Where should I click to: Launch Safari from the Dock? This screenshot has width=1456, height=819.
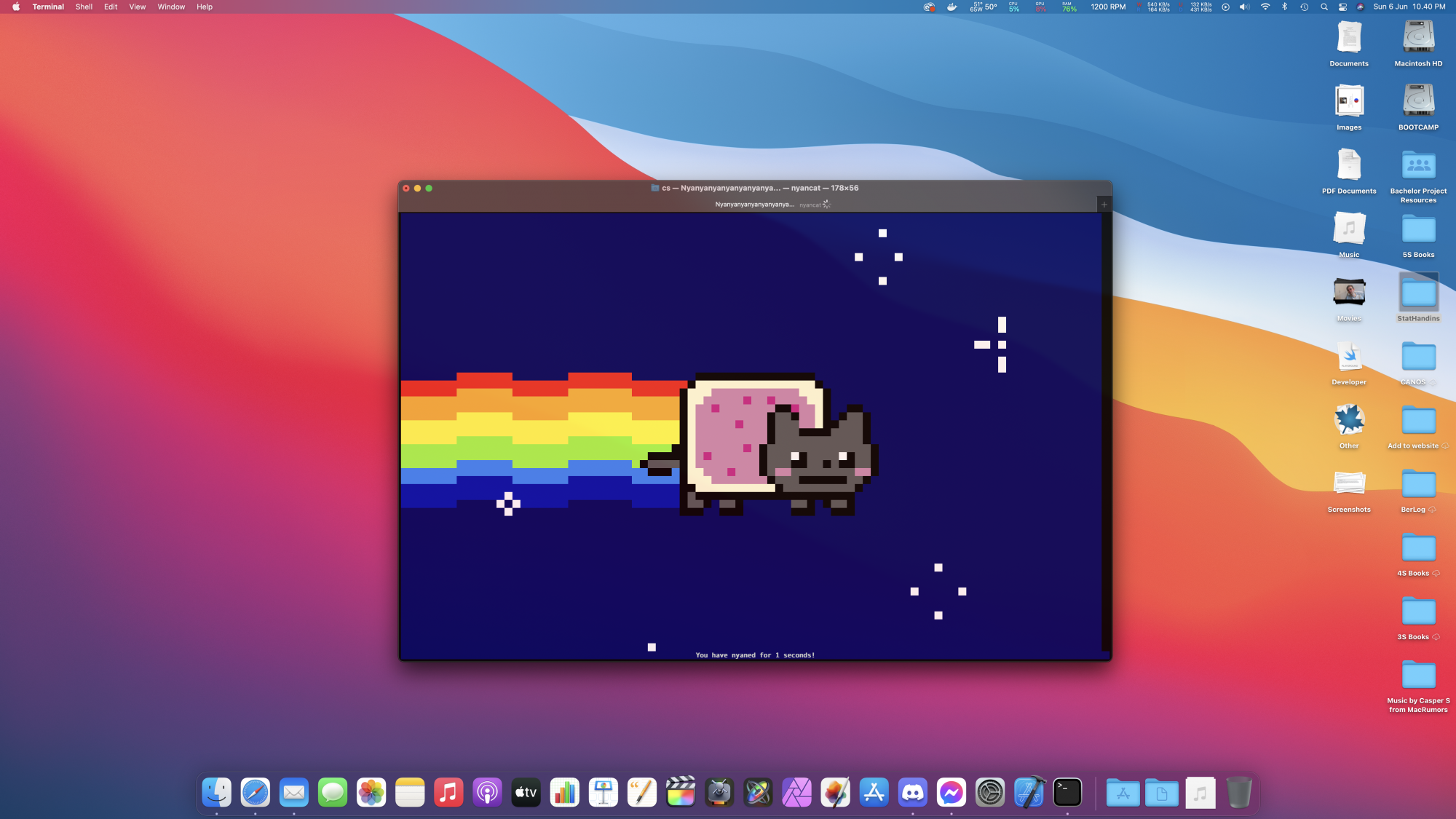256,792
